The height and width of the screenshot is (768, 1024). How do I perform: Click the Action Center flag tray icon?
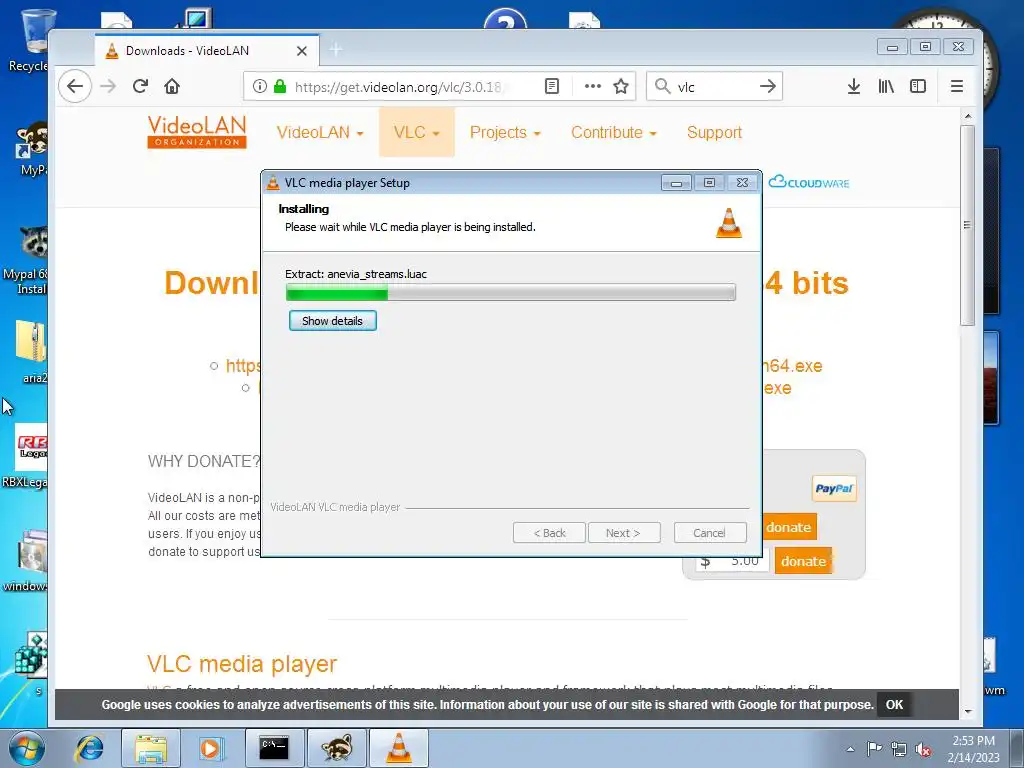click(x=874, y=748)
